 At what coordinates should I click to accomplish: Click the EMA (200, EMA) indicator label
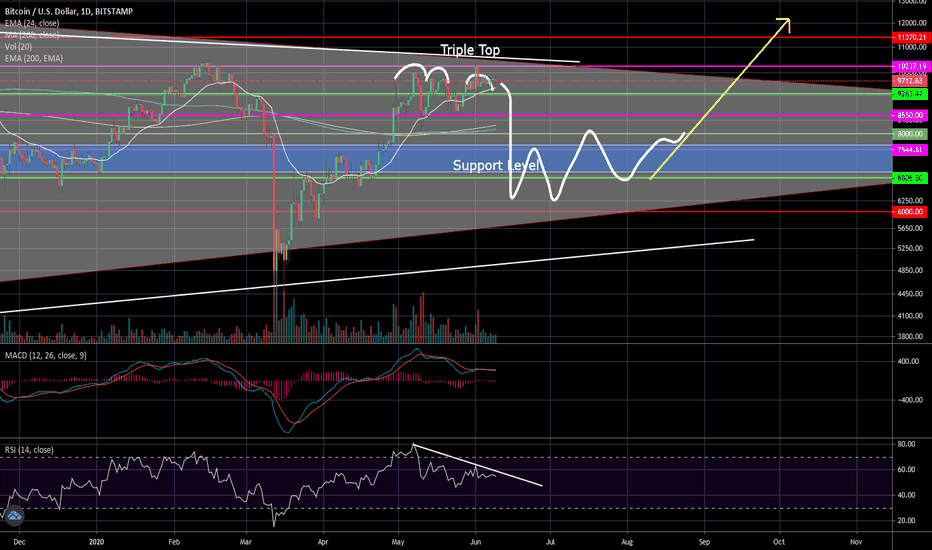34,58
